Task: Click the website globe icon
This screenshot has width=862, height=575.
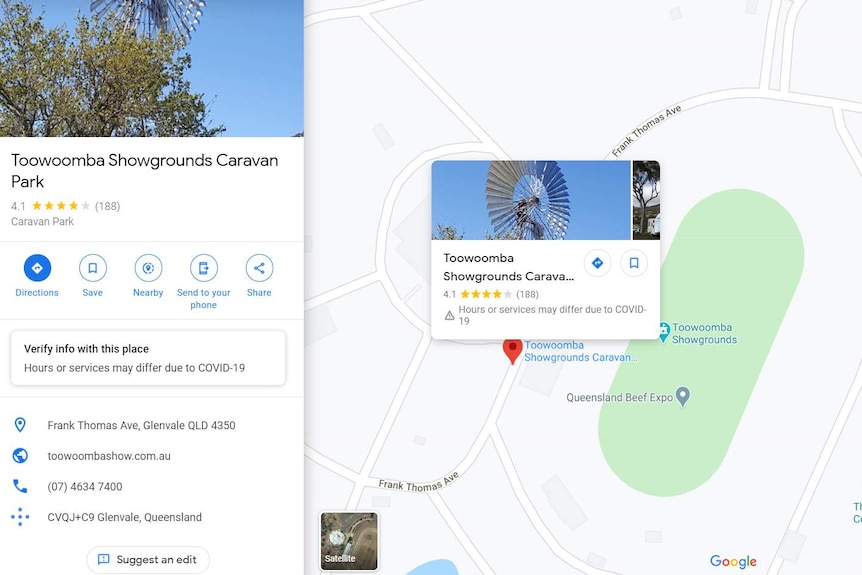Action: pyautogui.click(x=20, y=456)
